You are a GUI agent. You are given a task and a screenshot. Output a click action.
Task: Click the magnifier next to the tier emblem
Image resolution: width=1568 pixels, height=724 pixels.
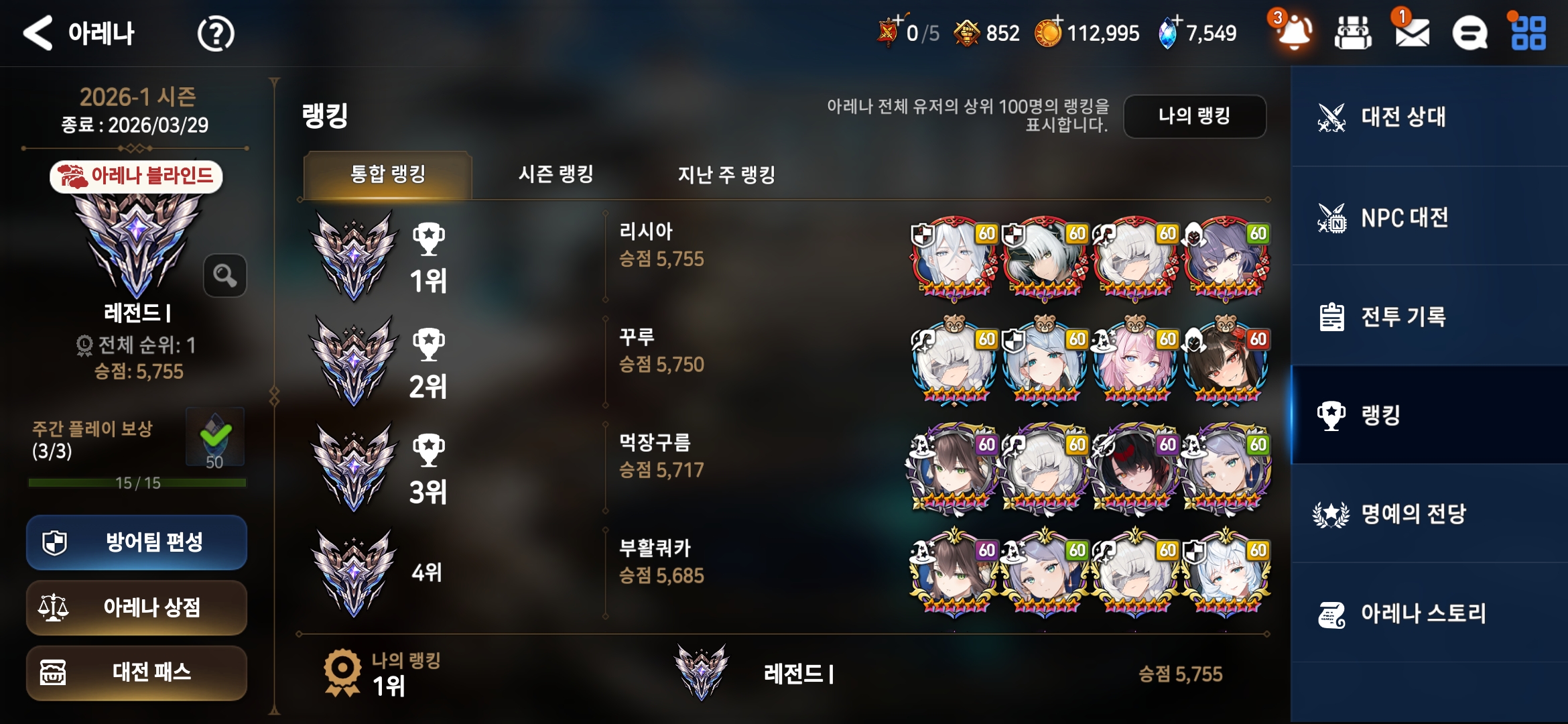point(225,276)
